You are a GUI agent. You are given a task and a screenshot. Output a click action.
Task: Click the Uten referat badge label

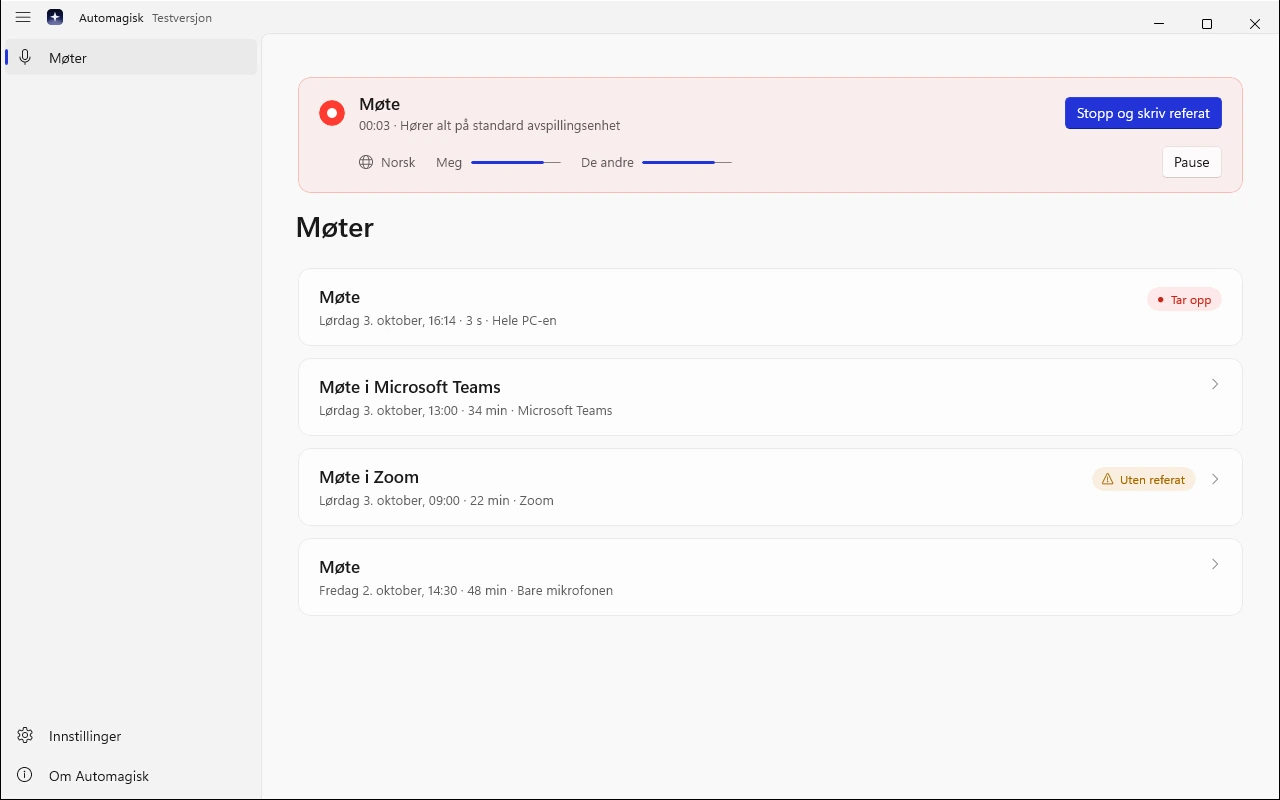click(1152, 480)
